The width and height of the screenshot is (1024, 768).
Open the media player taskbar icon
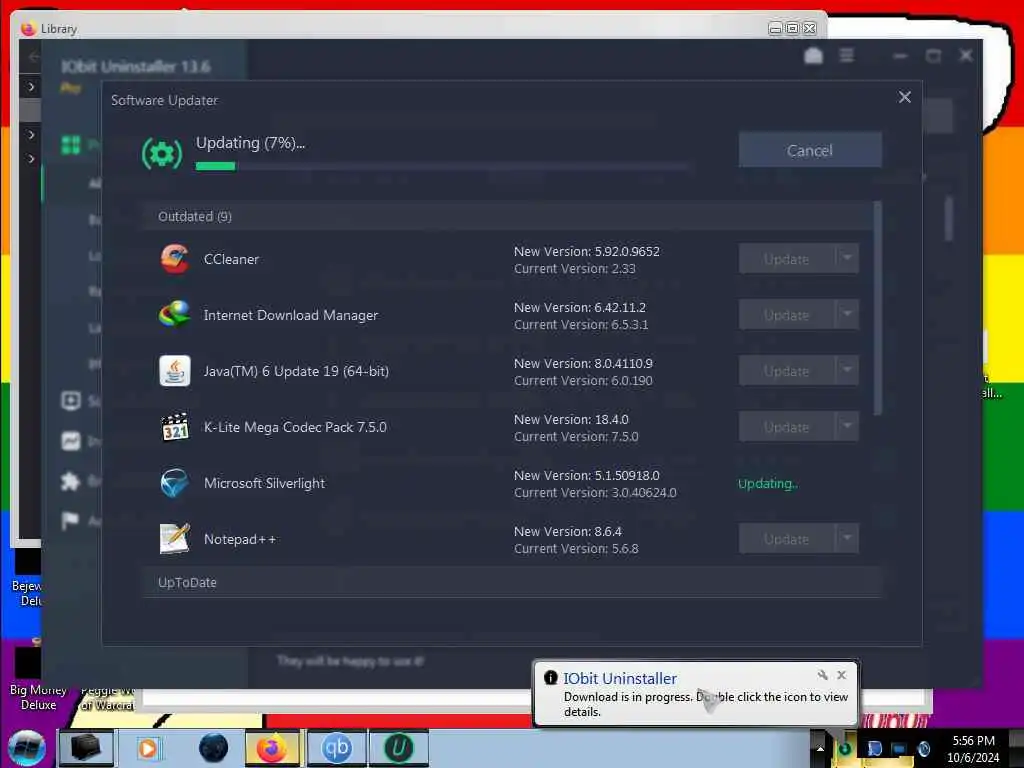click(x=148, y=748)
